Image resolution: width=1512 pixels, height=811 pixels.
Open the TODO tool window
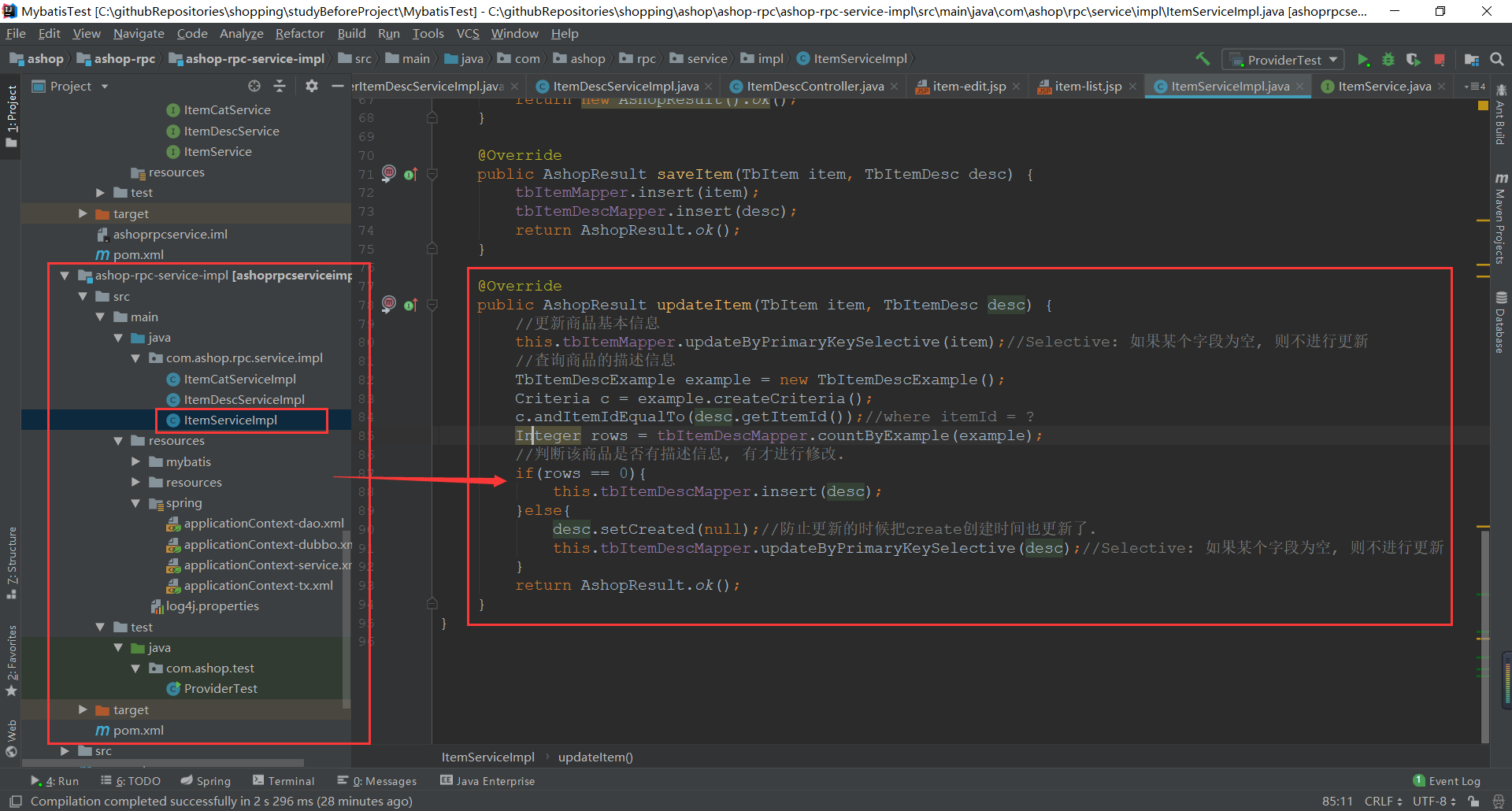coord(131,781)
